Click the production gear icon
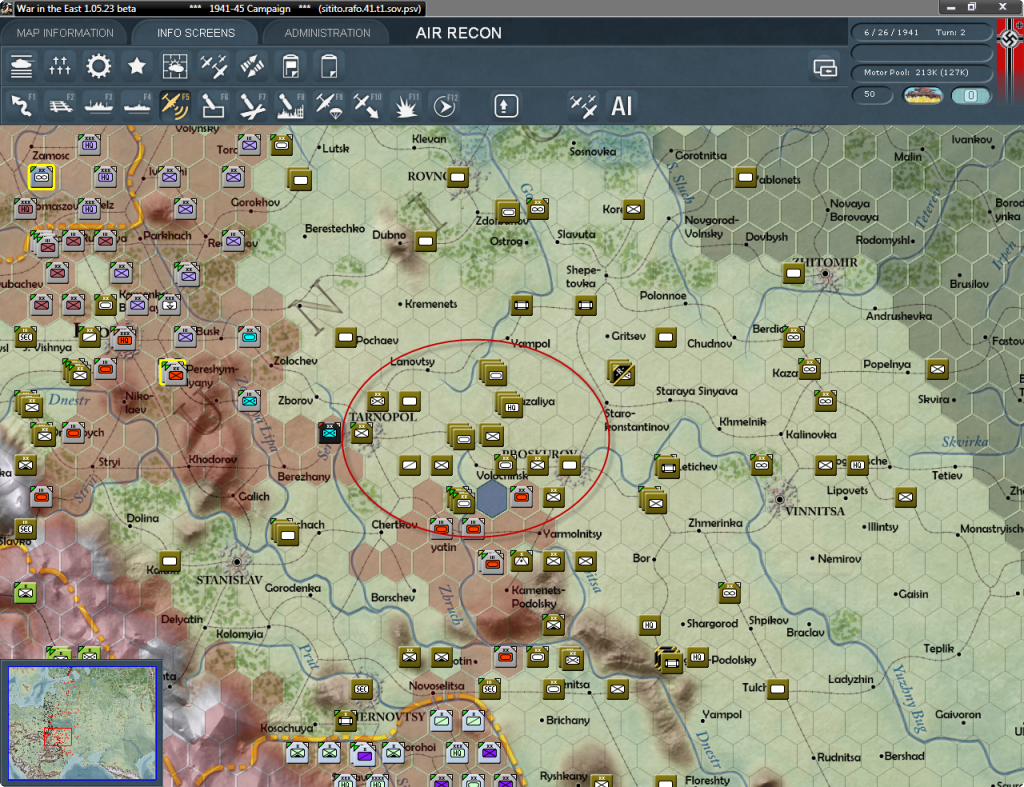Image resolution: width=1024 pixels, height=787 pixels. point(99,67)
